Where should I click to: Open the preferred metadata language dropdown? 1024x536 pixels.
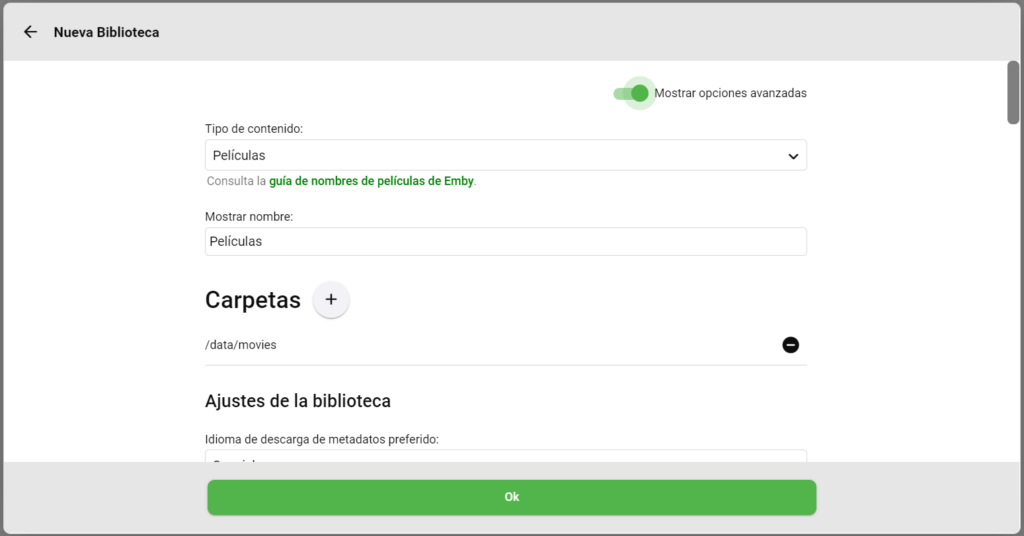coord(505,457)
